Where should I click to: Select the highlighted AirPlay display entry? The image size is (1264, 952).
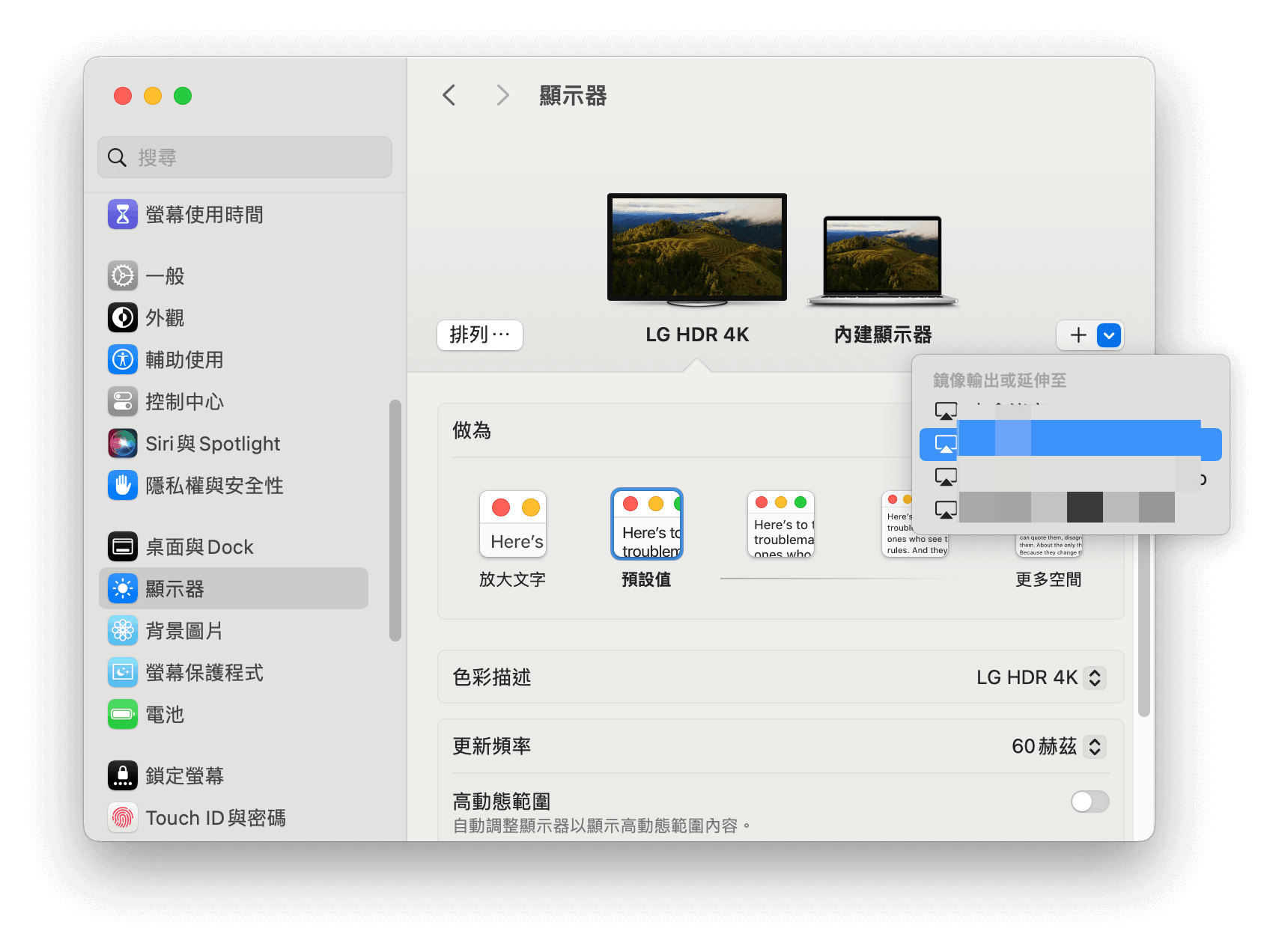(x=1071, y=445)
